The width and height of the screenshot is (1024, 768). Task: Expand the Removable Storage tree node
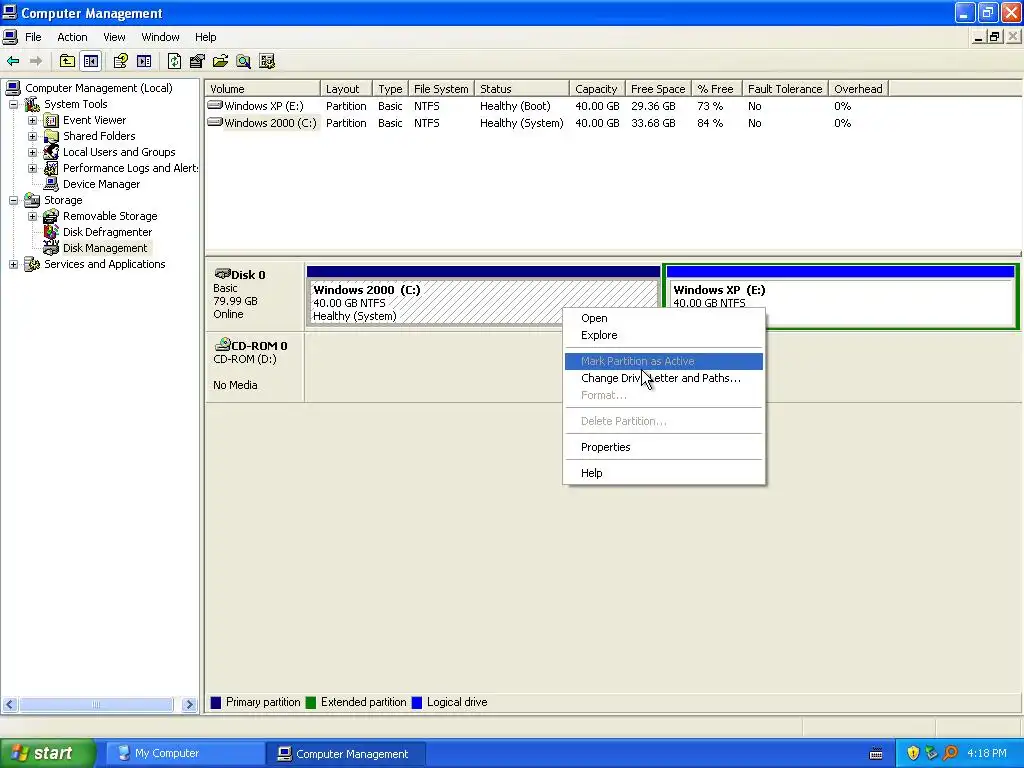click(x=32, y=216)
